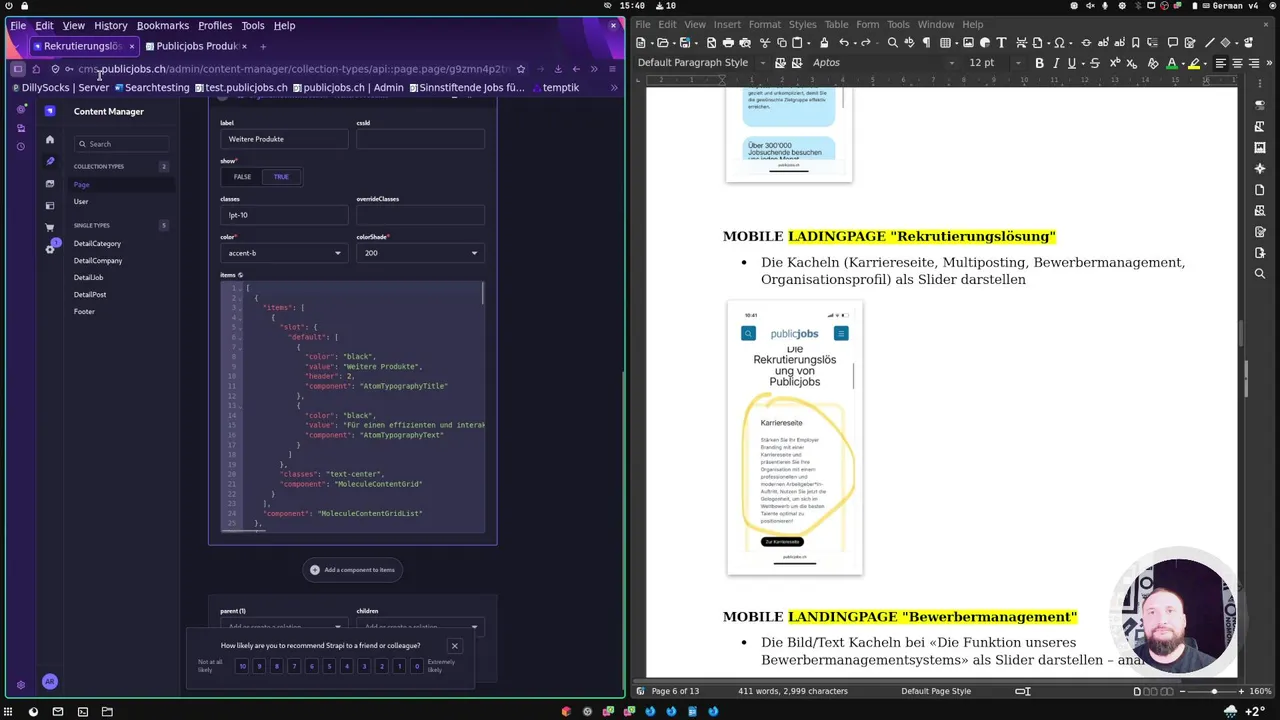The height and width of the screenshot is (720, 1280).
Task: Expand more Writer formatting tools chevron
Action: click(x=1269, y=63)
